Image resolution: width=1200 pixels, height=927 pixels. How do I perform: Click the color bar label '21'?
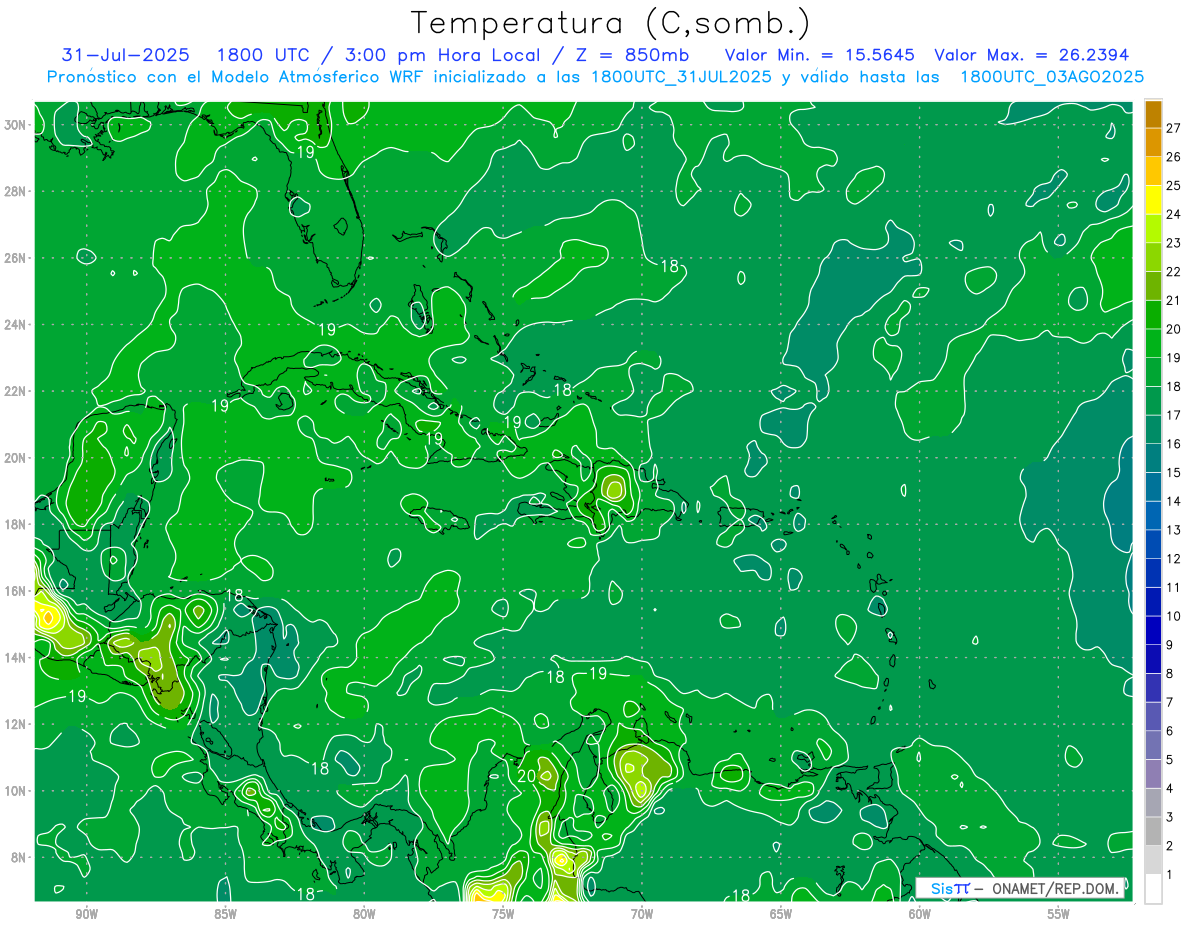pyautogui.click(x=1174, y=300)
